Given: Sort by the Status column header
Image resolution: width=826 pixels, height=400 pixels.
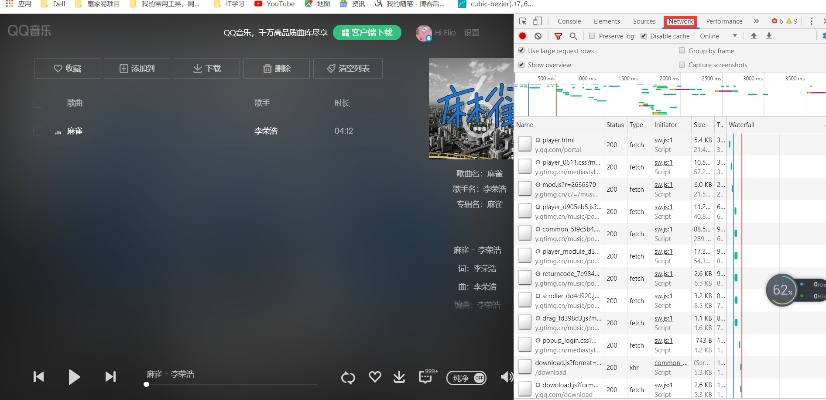Looking at the screenshot, I should 615,125.
